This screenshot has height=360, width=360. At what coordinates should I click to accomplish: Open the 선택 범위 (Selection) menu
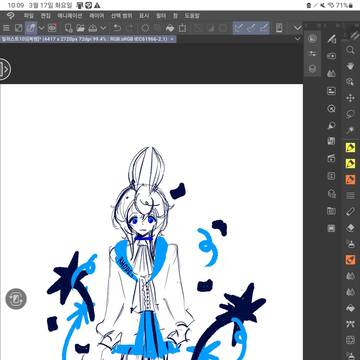(x=122, y=16)
